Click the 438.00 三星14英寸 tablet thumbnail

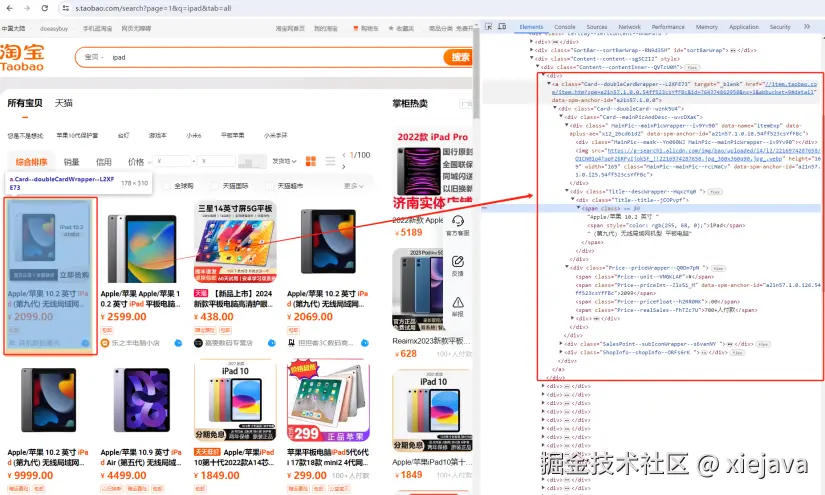(235, 242)
